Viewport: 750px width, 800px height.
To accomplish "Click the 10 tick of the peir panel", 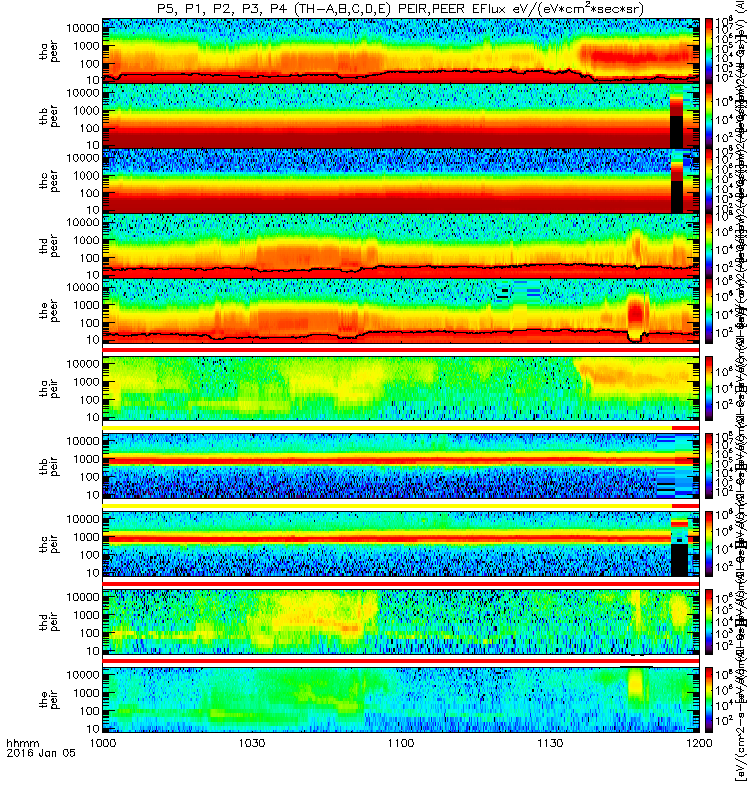I will point(93,729).
